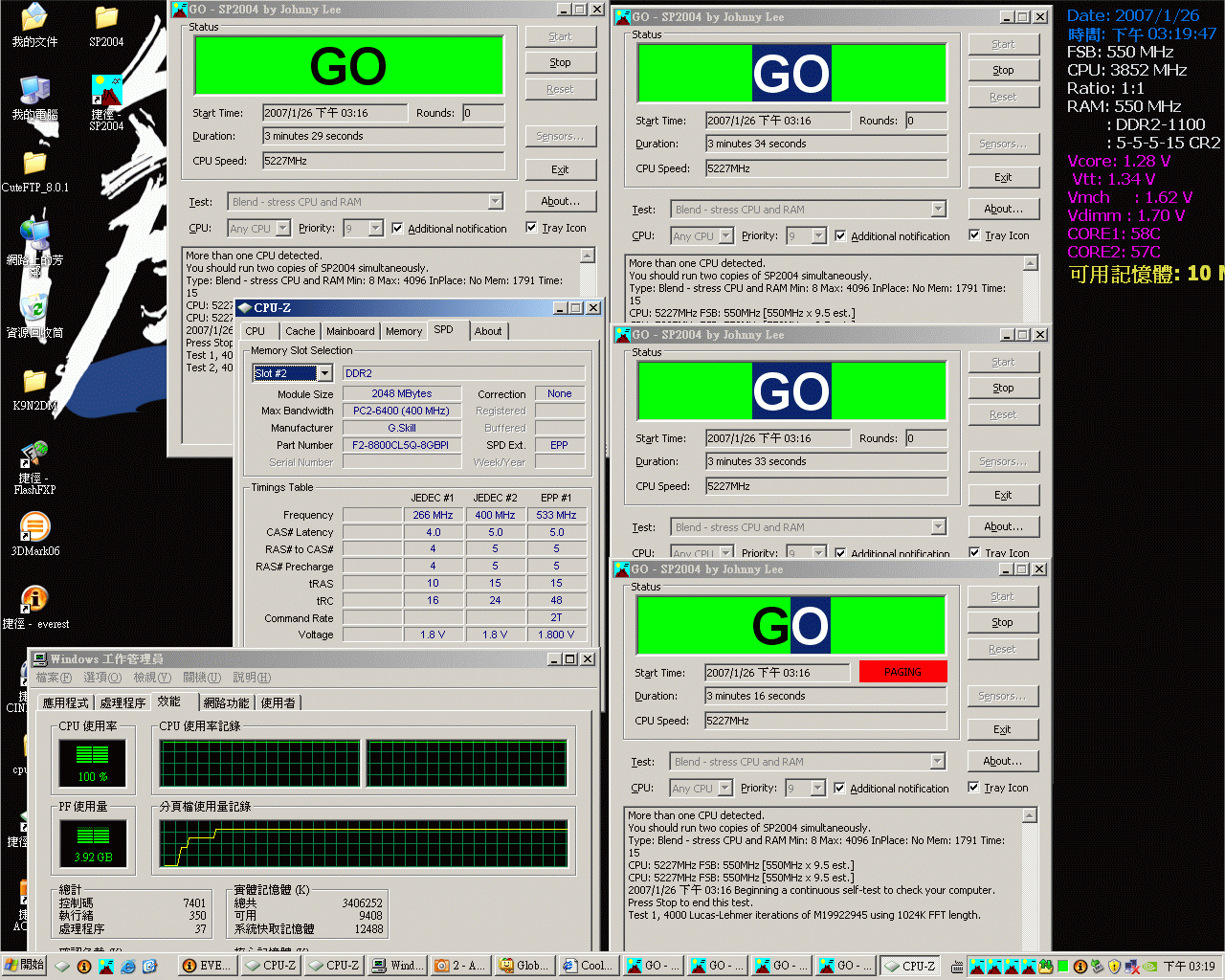Switch to the Wind... taskbar button
1225x980 pixels.
397,966
